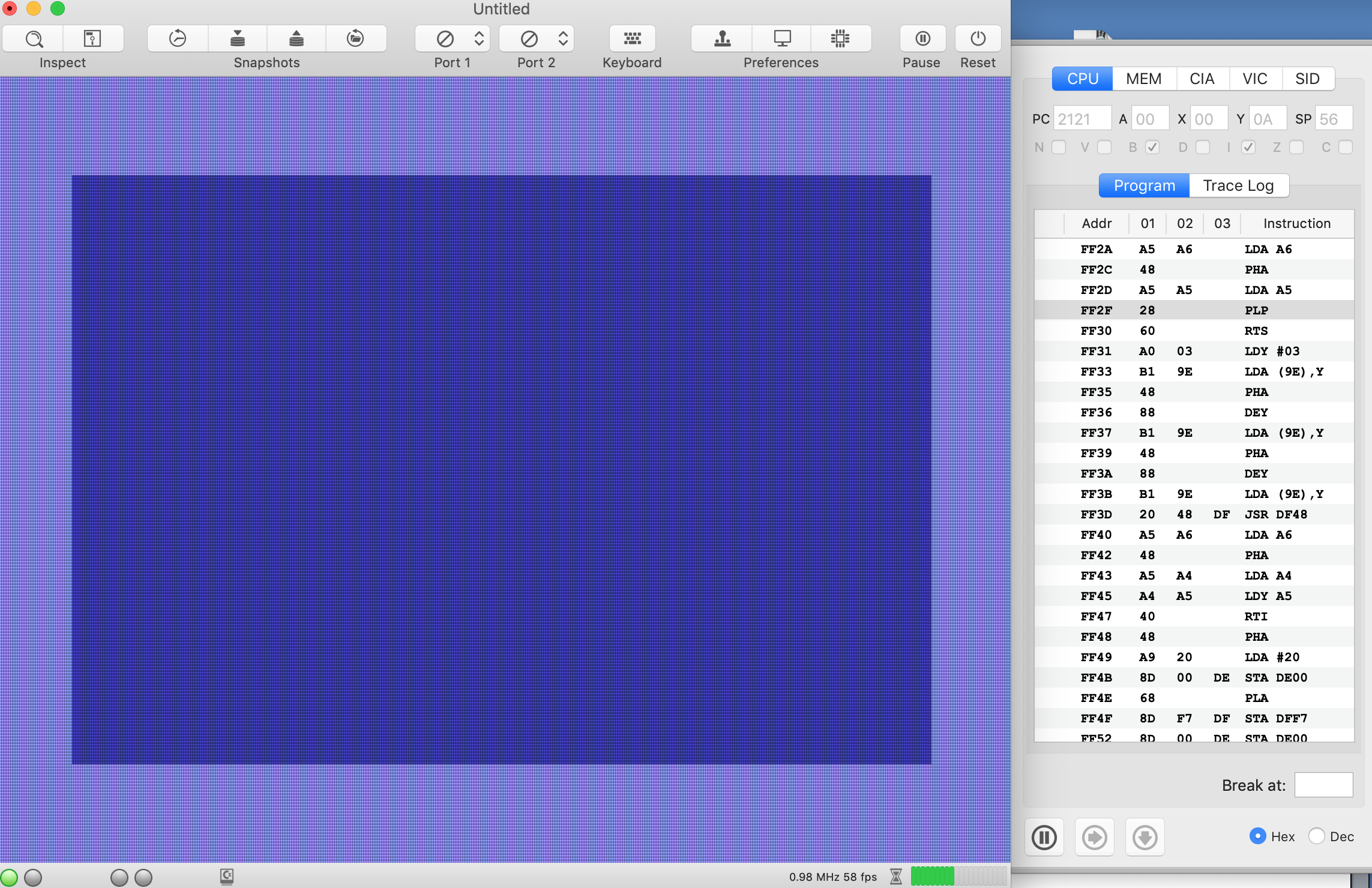1372x888 pixels.
Task: Toggle the B flag checkbox
Action: [x=1152, y=147]
